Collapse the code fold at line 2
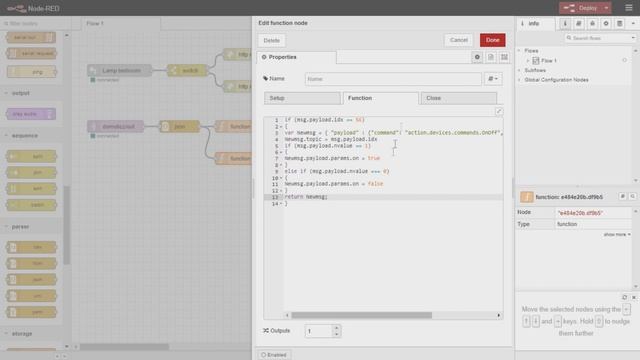The width and height of the screenshot is (640, 360). pos(281,127)
